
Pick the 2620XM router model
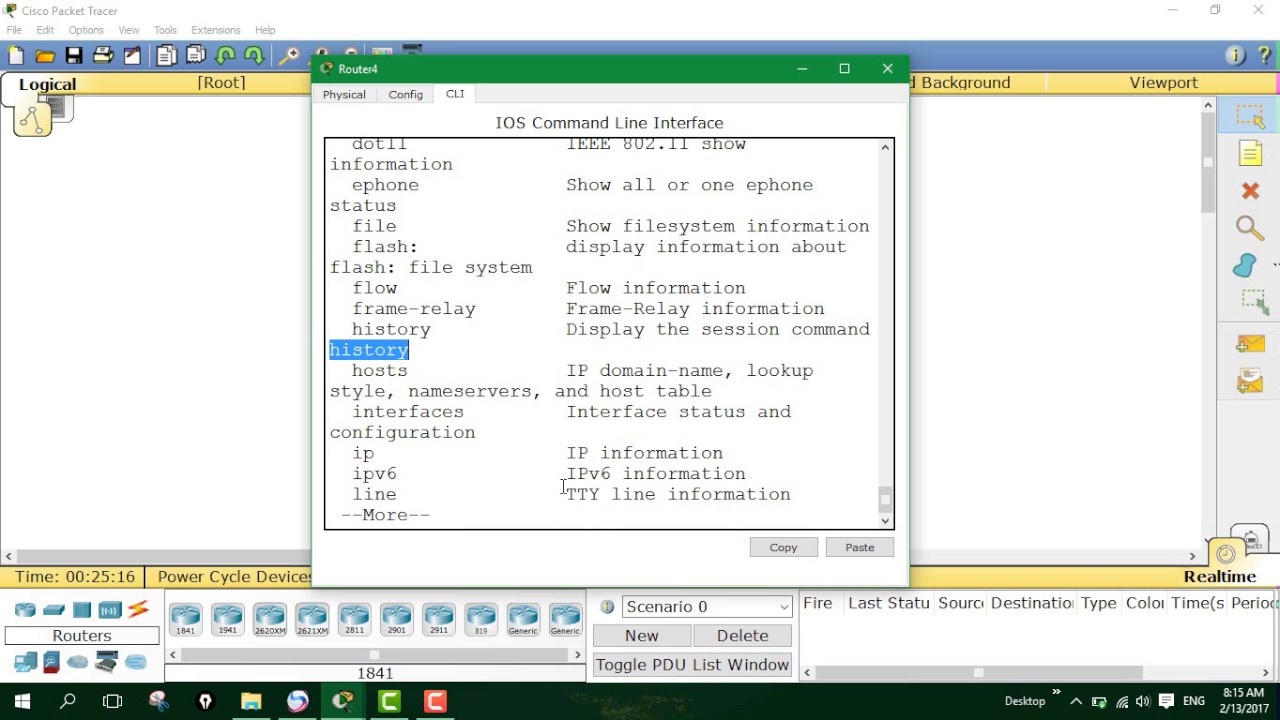point(269,620)
